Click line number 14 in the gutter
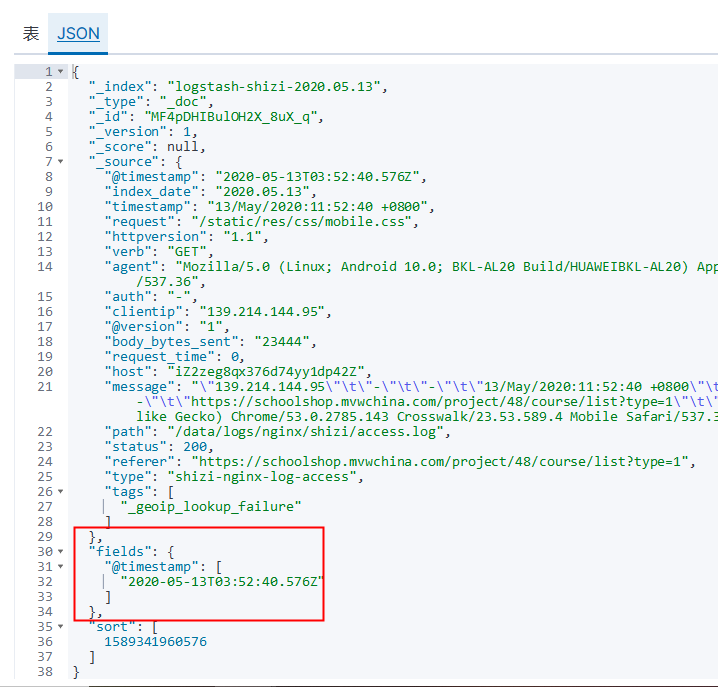This screenshot has height=687, width=718. tap(43, 267)
